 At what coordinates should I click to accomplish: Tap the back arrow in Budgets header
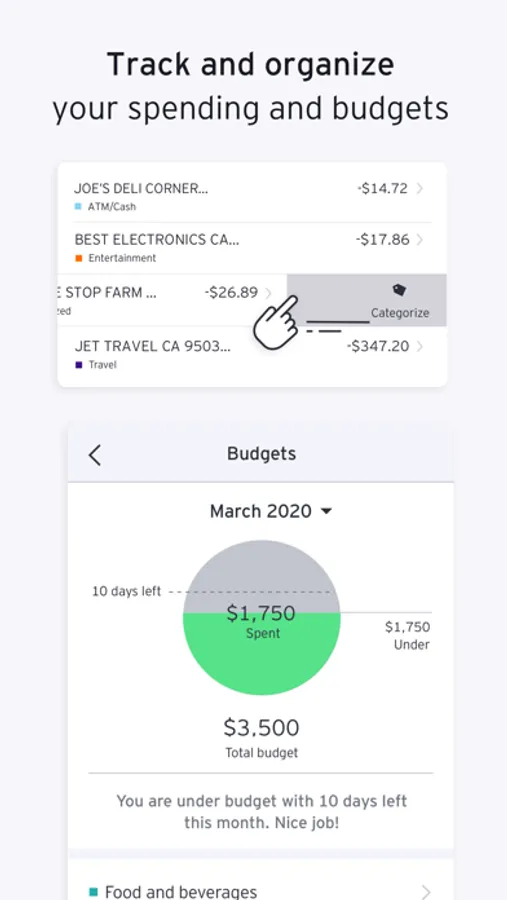point(95,455)
